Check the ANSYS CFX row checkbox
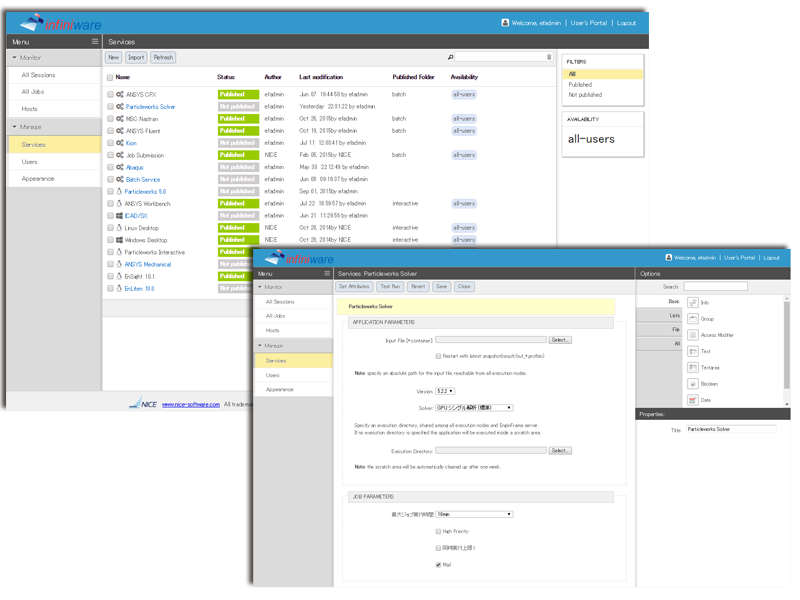 pos(110,94)
